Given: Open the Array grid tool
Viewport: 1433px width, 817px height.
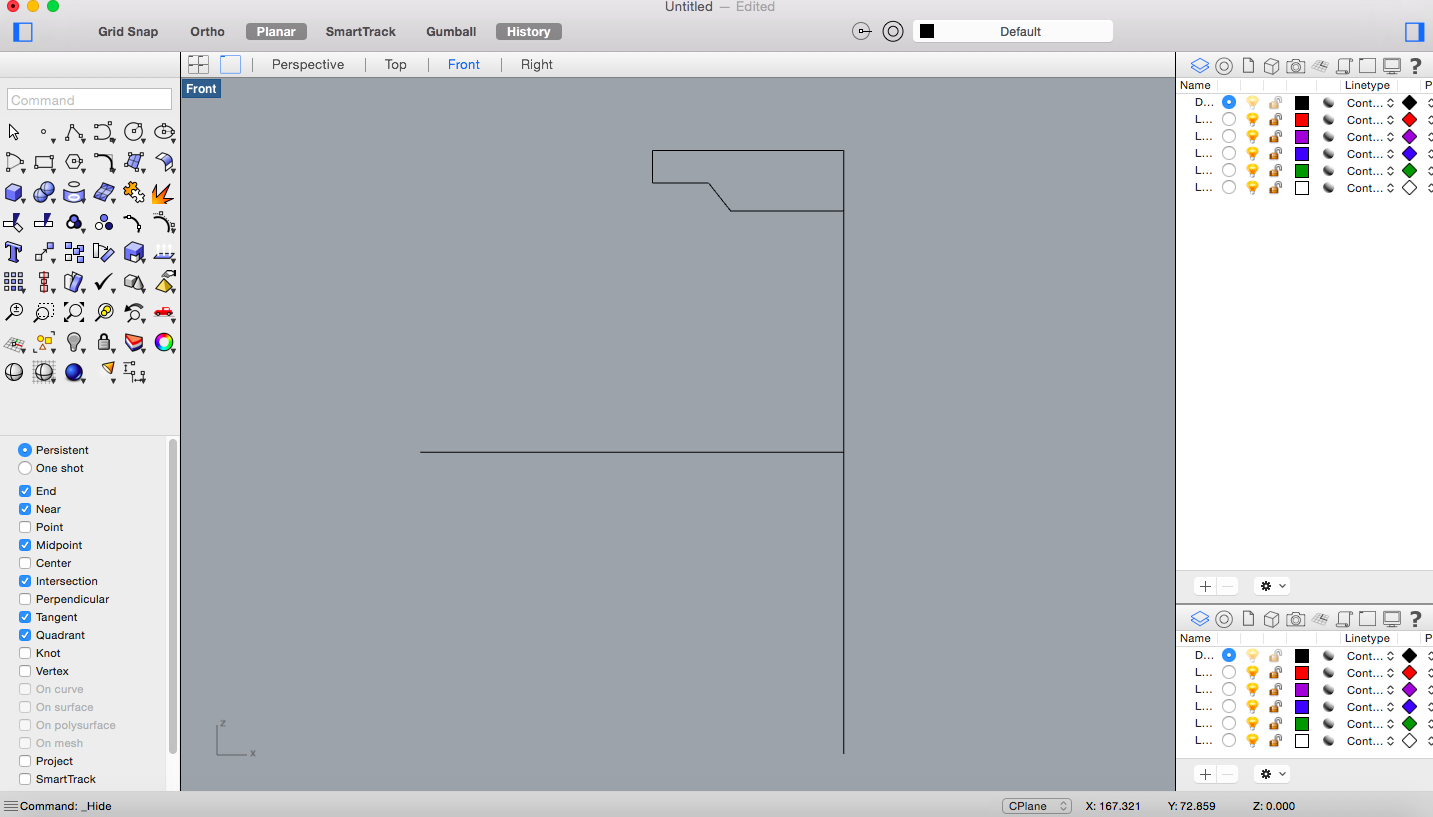Looking at the screenshot, I should pos(14,282).
